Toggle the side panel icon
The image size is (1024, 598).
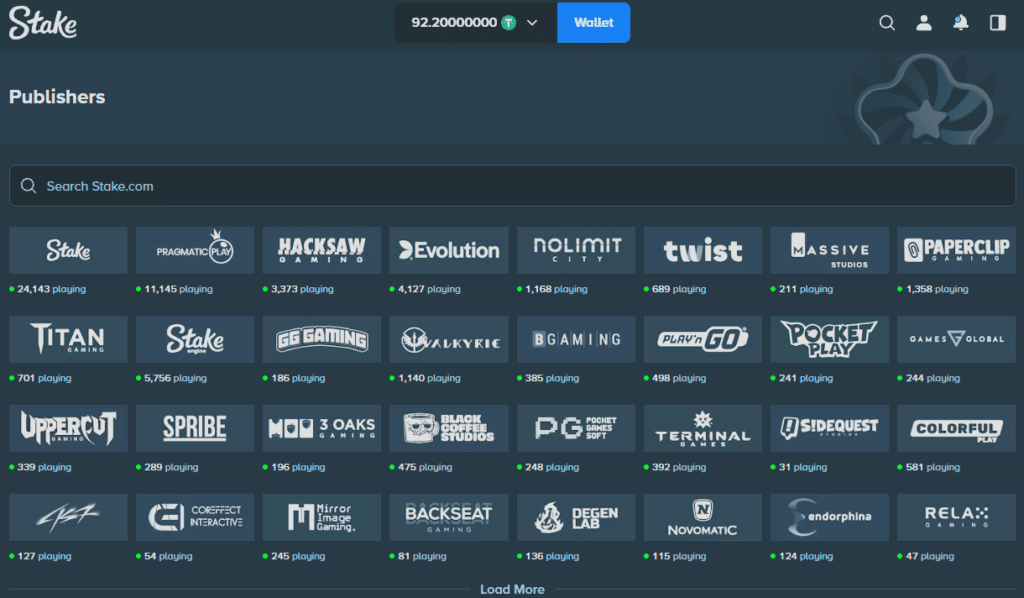(x=997, y=23)
